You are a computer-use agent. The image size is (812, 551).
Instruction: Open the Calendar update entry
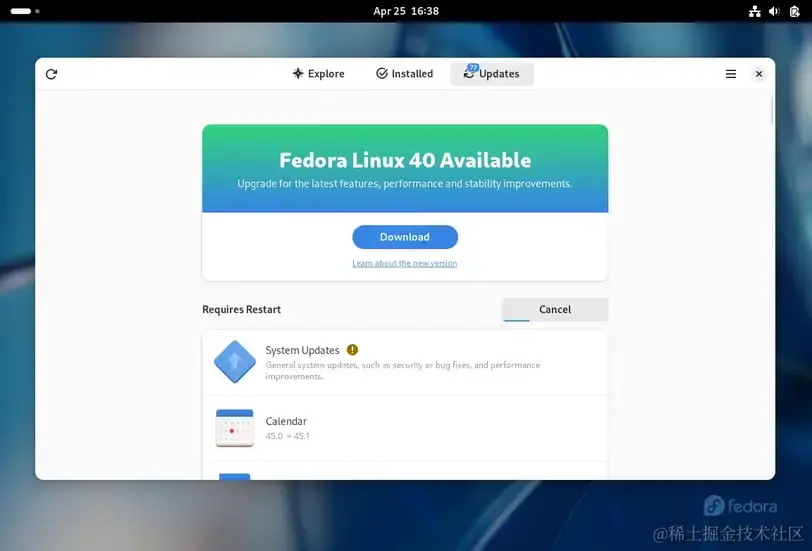click(405, 428)
